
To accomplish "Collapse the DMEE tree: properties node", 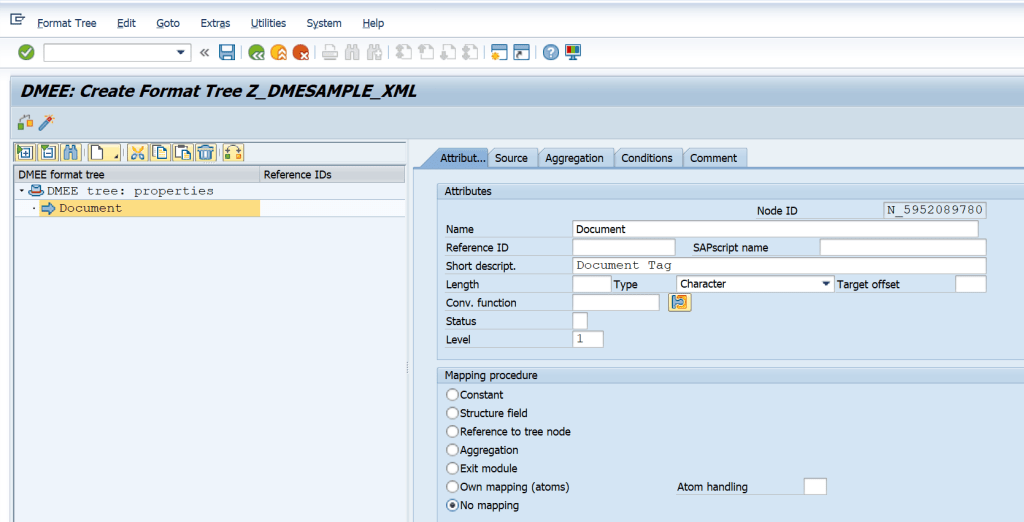I will click(x=22, y=191).
